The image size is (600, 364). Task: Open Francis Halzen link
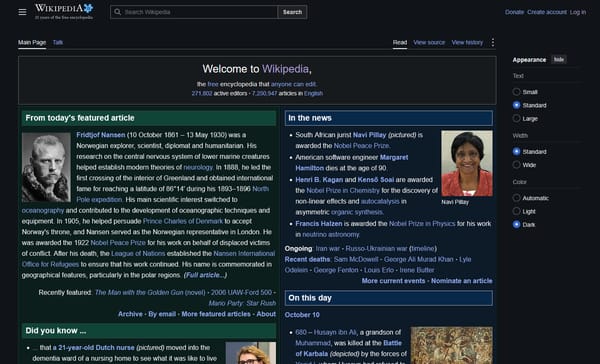(319, 224)
